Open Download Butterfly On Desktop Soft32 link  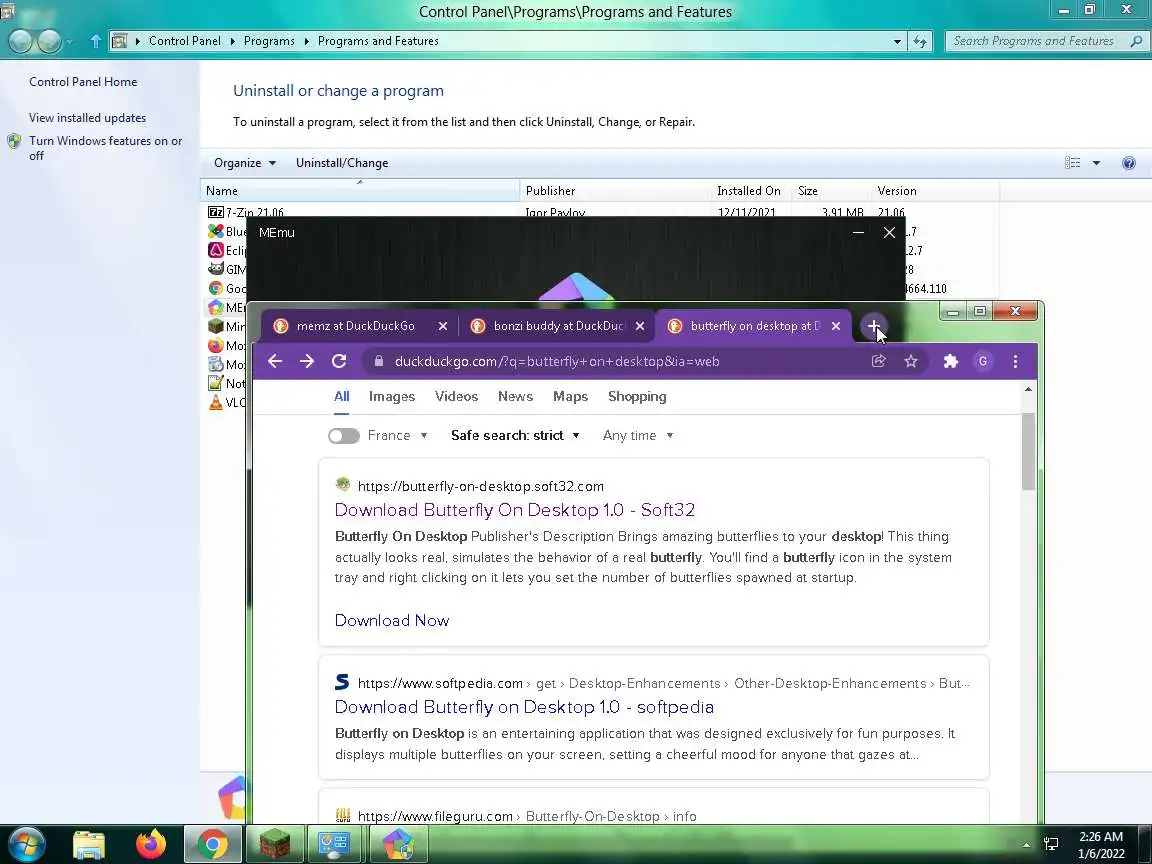click(514, 510)
